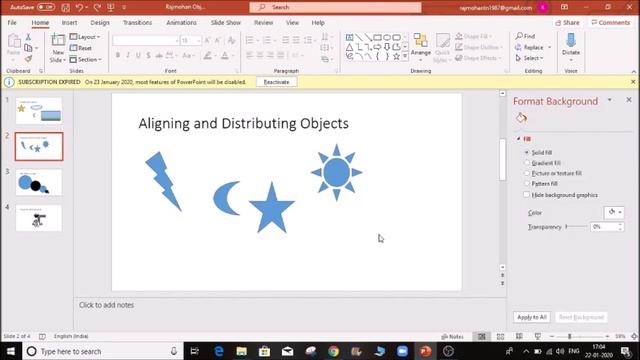Open Microsoft Edge from the taskbar
640x360 pixels.
[x=219, y=351]
